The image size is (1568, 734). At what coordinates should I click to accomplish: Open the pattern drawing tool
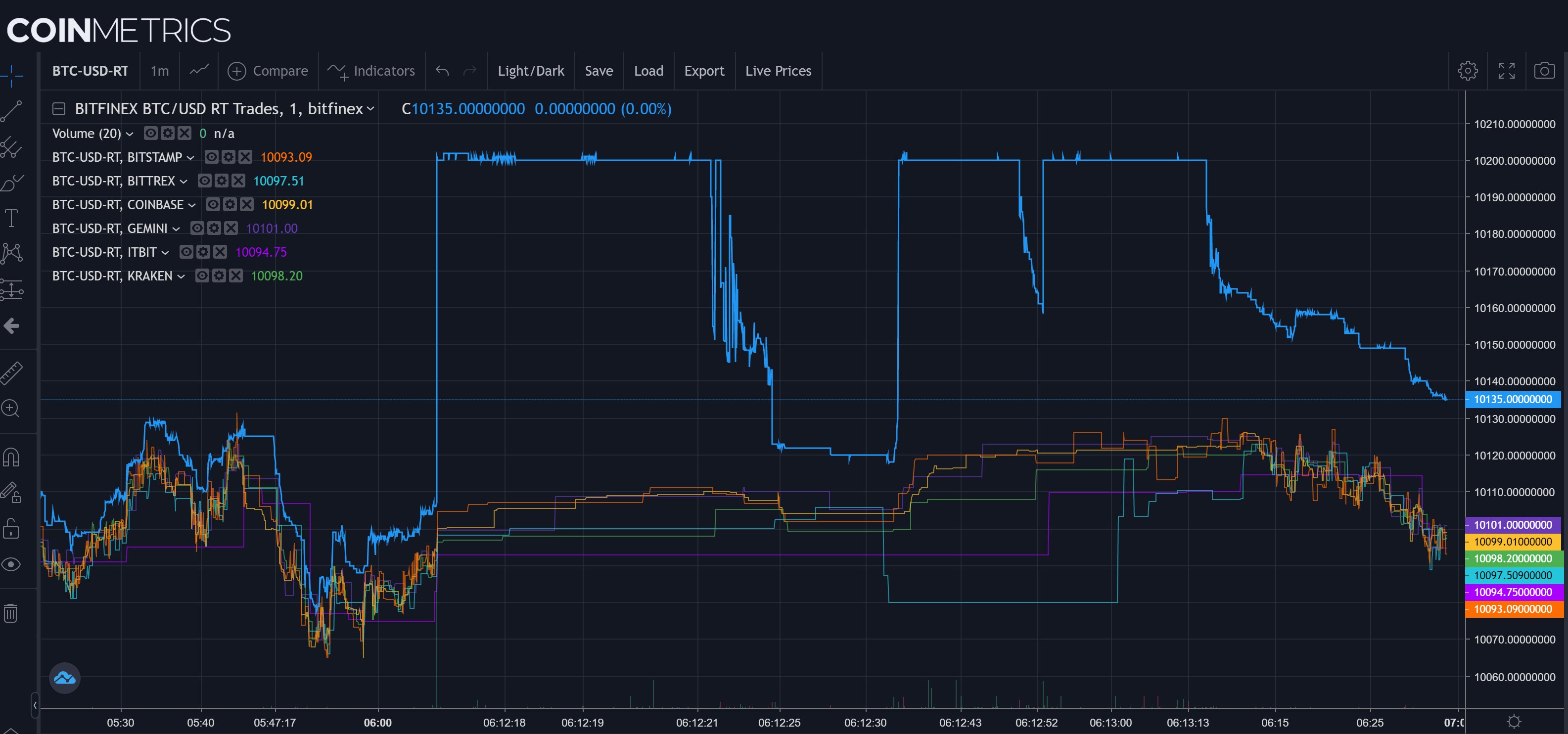[x=11, y=253]
